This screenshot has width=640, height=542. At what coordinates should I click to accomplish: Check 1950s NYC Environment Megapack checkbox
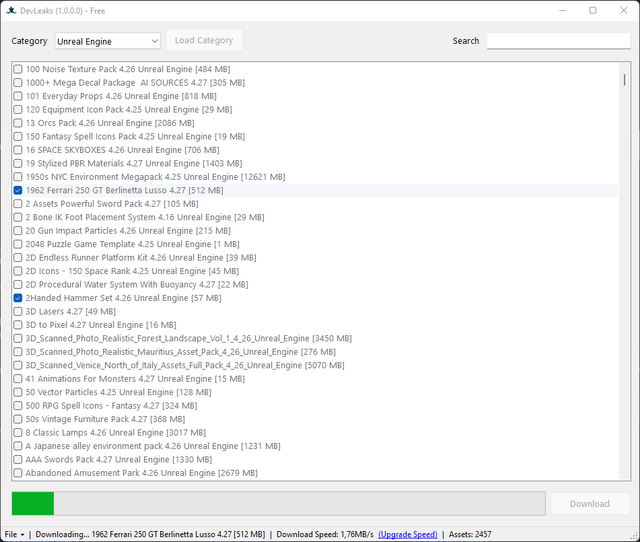coord(18,177)
